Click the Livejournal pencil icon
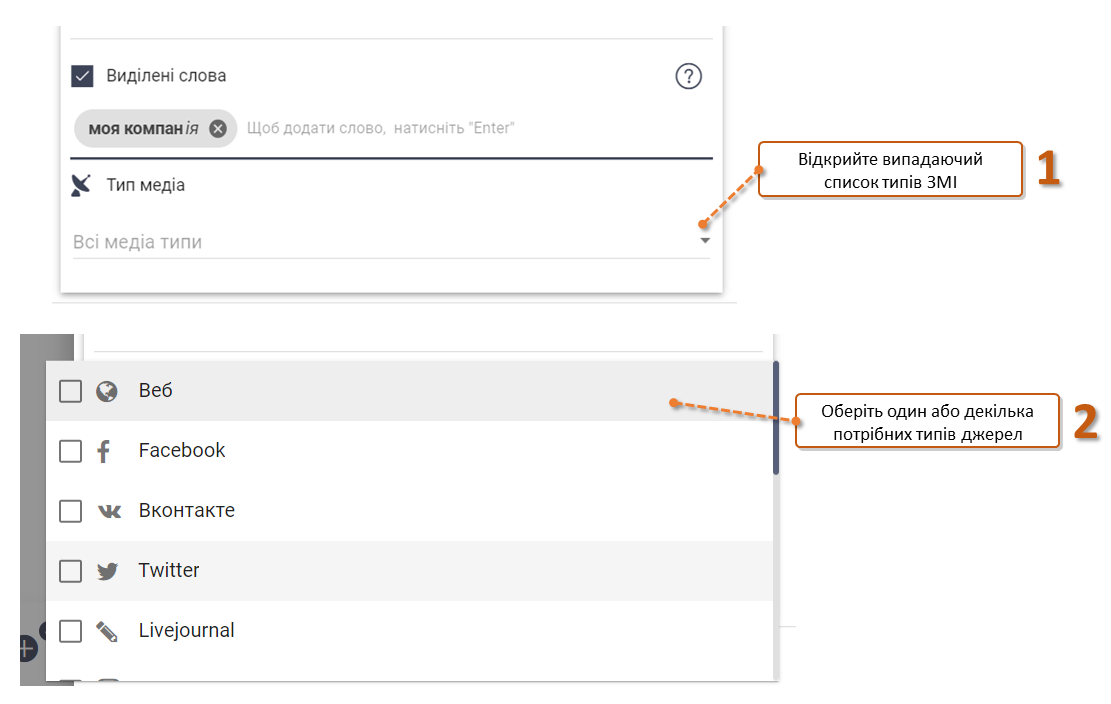Viewport: 1111px width, 704px height. [107, 631]
